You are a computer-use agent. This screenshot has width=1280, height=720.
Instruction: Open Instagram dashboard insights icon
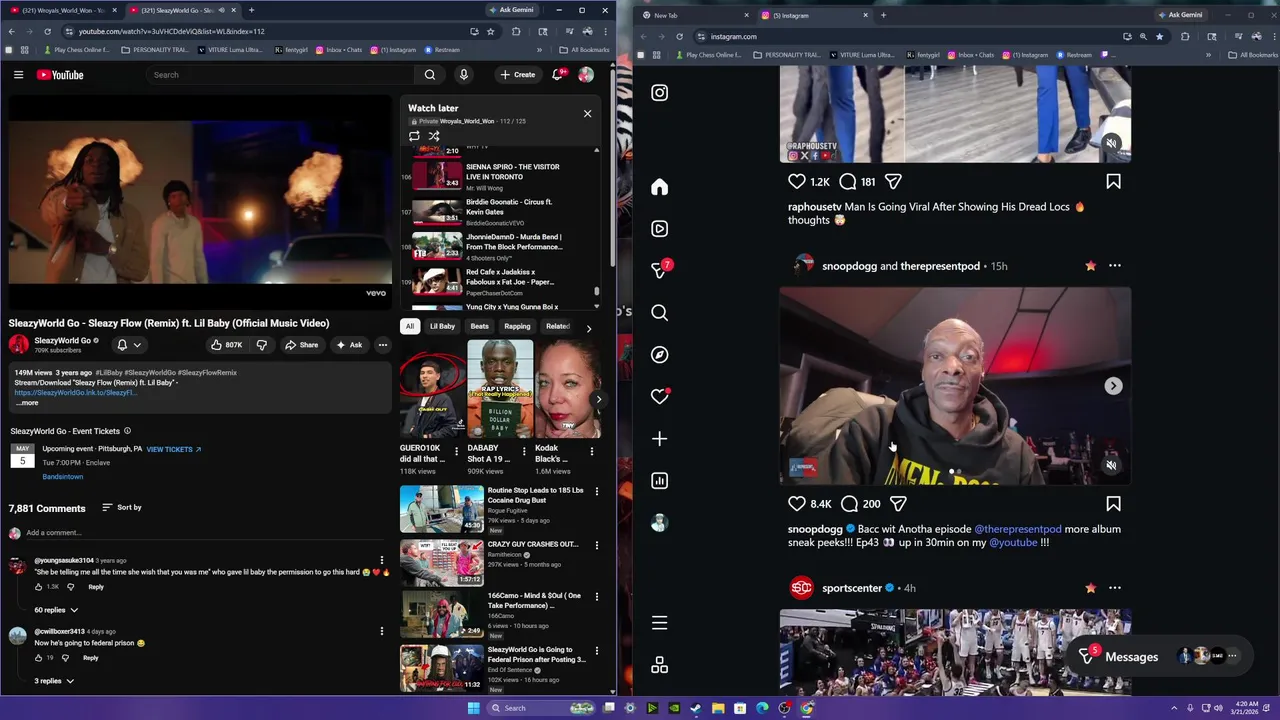point(659,481)
